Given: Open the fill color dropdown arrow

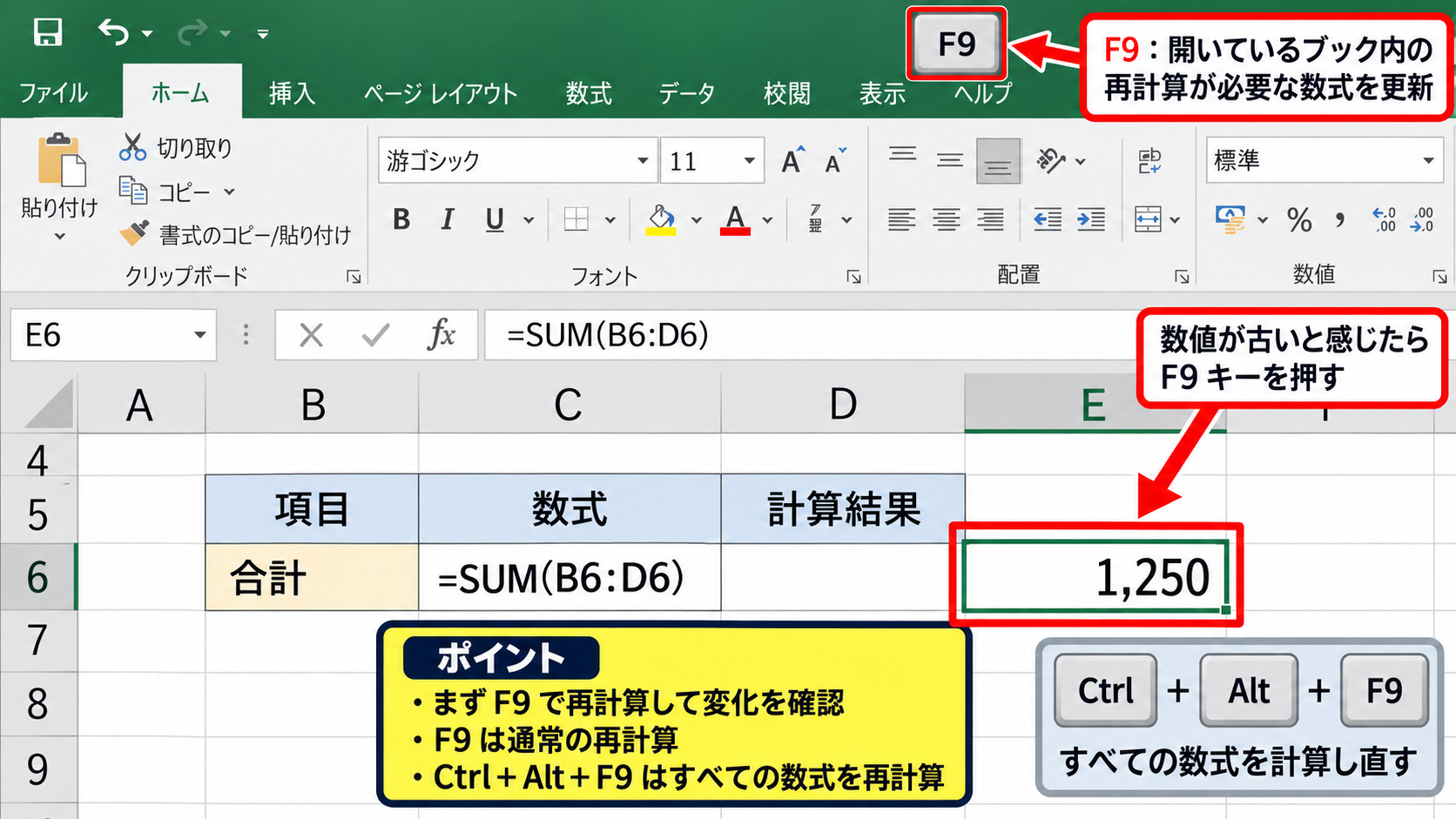Looking at the screenshot, I should 696,220.
